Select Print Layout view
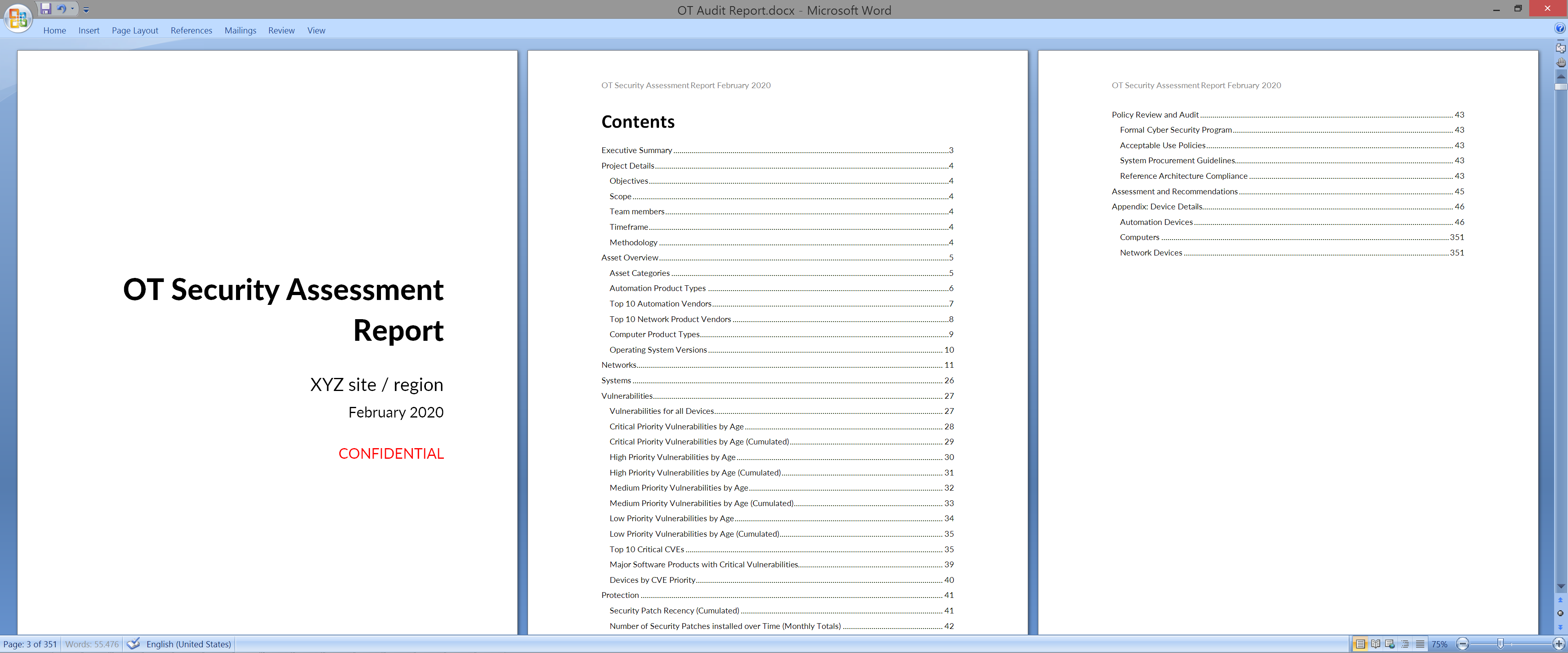This screenshot has width=1568, height=653. point(1360,644)
